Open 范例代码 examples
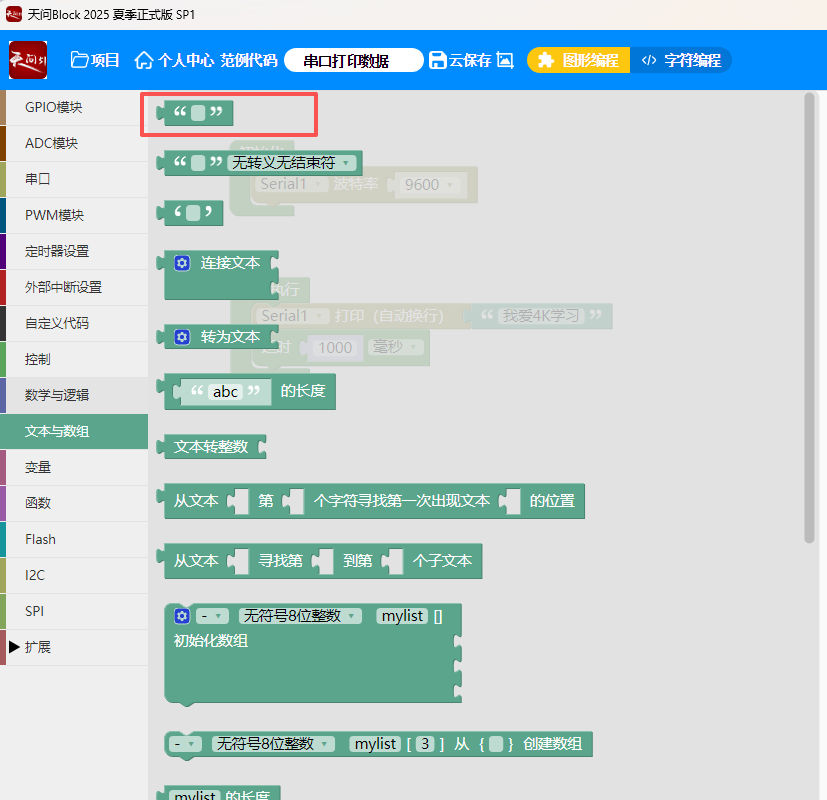 (x=248, y=60)
